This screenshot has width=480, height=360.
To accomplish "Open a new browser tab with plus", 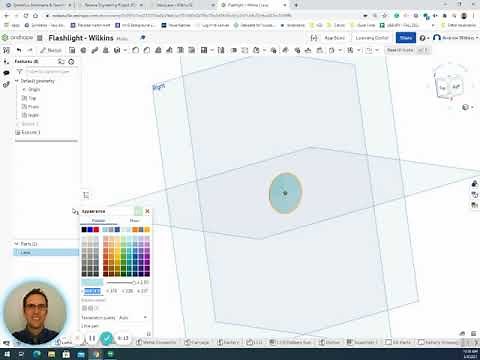I will [296, 5].
